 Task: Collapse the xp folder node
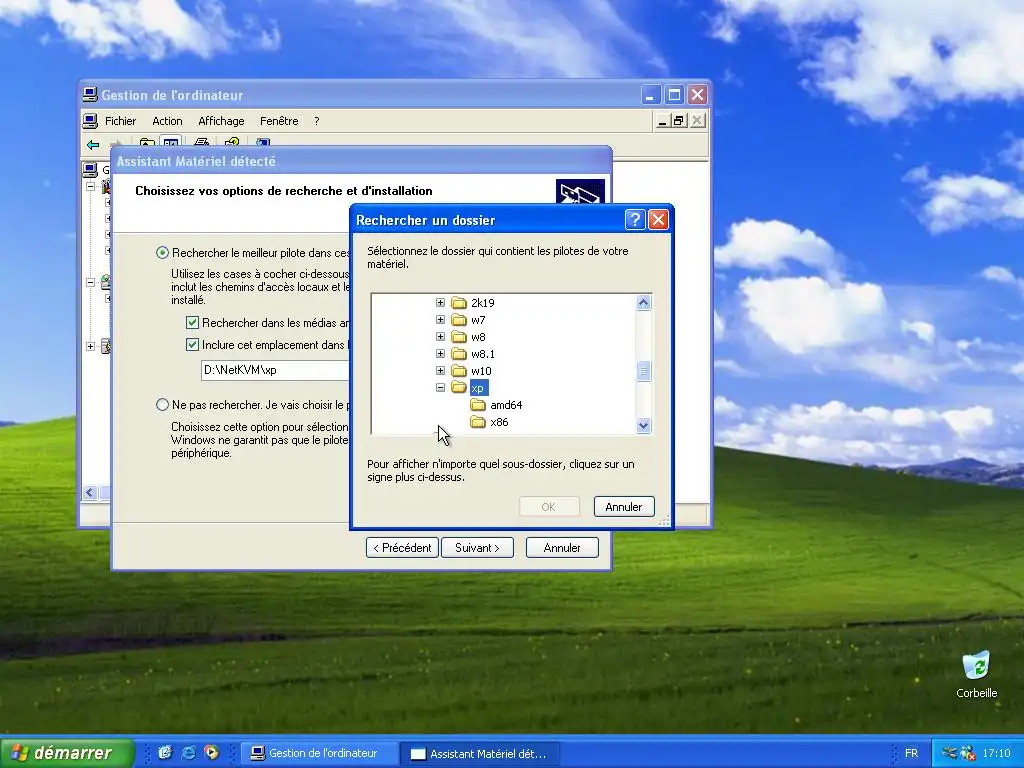pos(440,387)
